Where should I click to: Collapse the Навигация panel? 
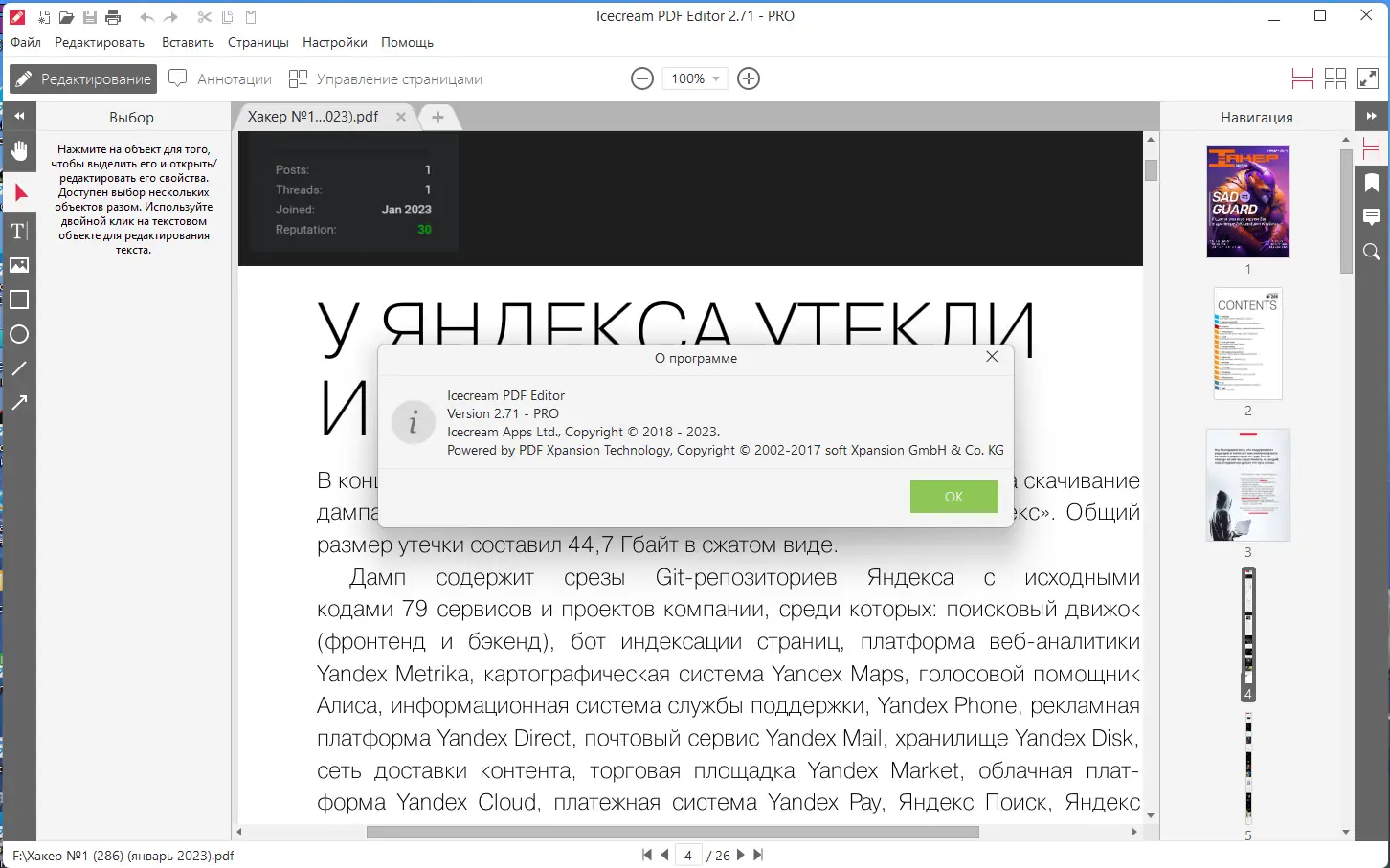(x=1372, y=115)
